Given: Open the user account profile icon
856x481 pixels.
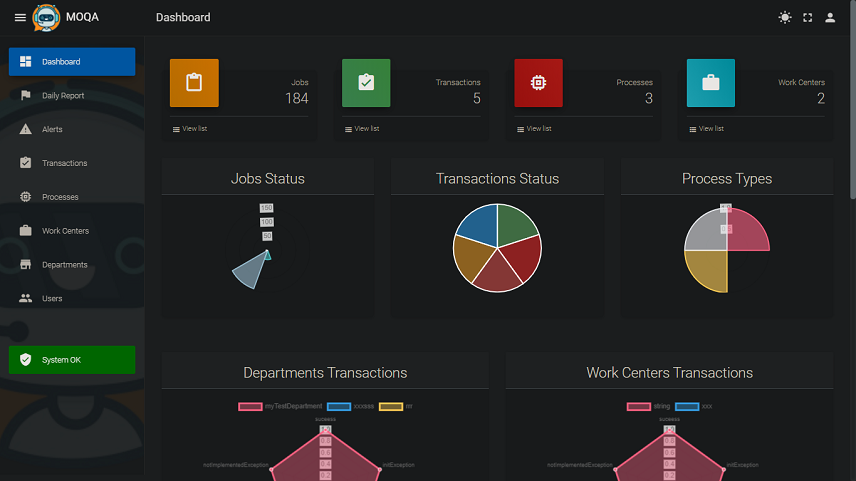Looking at the screenshot, I should point(830,17).
